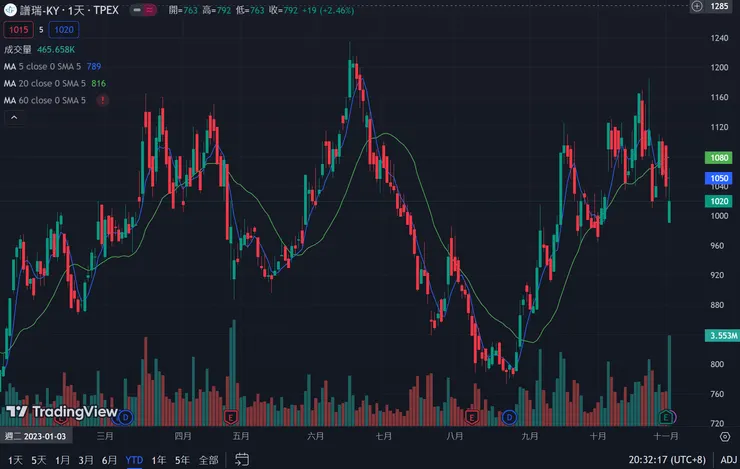This screenshot has height=469, width=740.
Task: Select the 1年 date range
Action: (x=159, y=460)
